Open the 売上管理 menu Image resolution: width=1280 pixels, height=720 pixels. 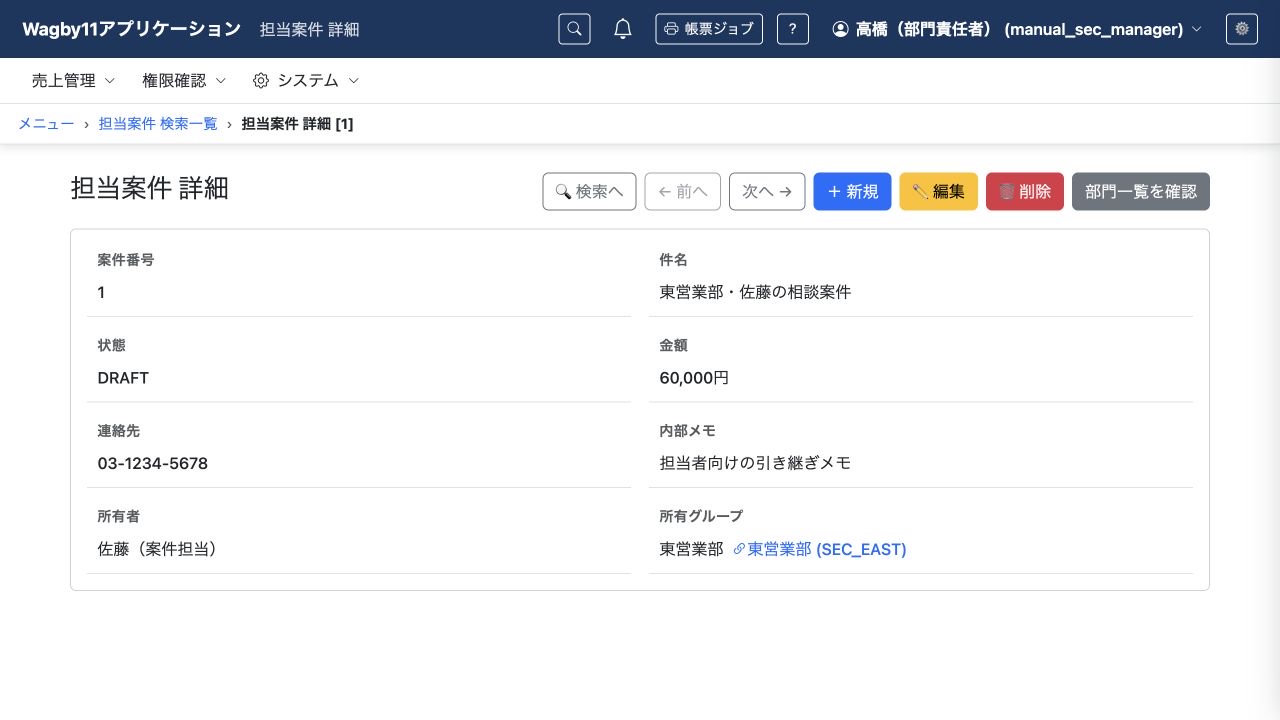coord(73,80)
